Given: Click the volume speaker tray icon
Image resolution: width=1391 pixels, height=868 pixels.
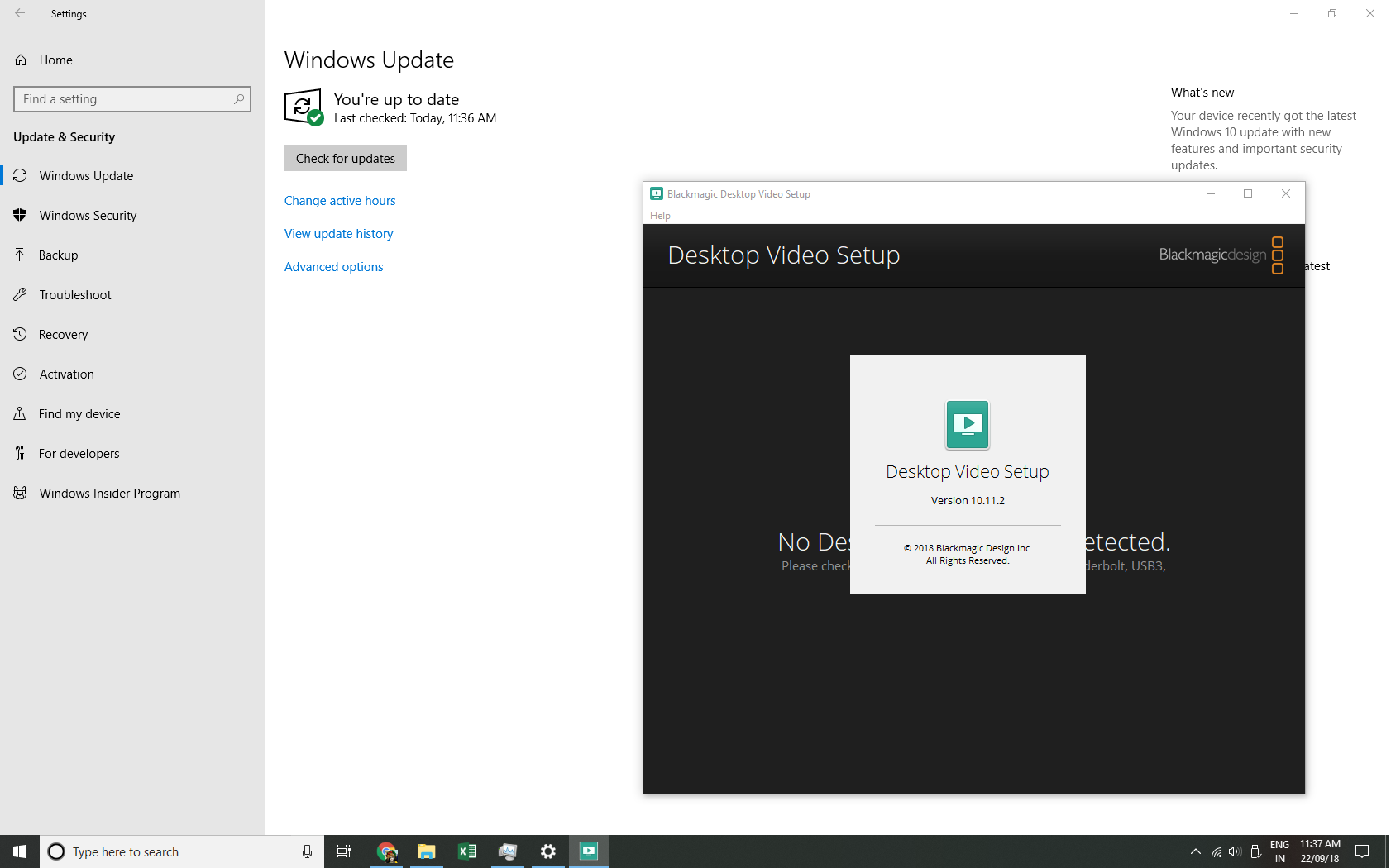Looking at the screenshot, I should pos(1236,851).
